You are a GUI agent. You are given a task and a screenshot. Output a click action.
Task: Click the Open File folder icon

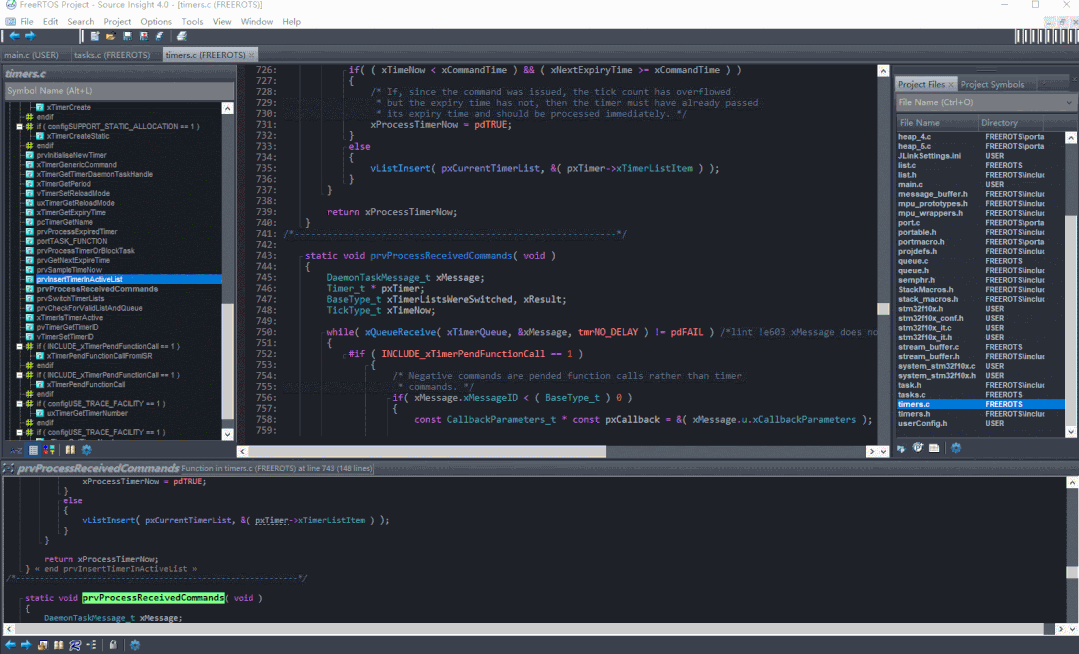[x=111, y=37]
